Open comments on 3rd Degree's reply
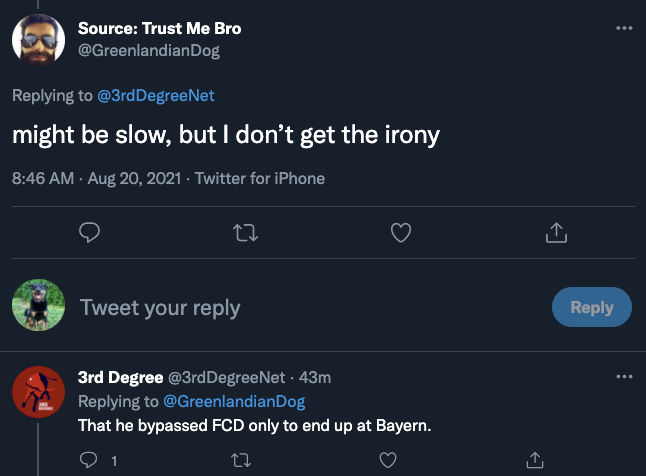646x476 pixels. [x=88, y=460]
